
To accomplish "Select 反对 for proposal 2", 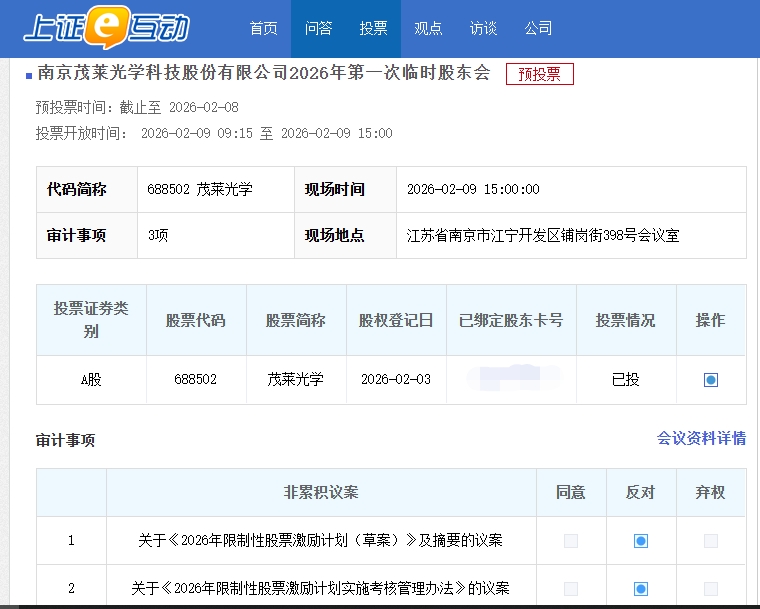I will point(641,589).
